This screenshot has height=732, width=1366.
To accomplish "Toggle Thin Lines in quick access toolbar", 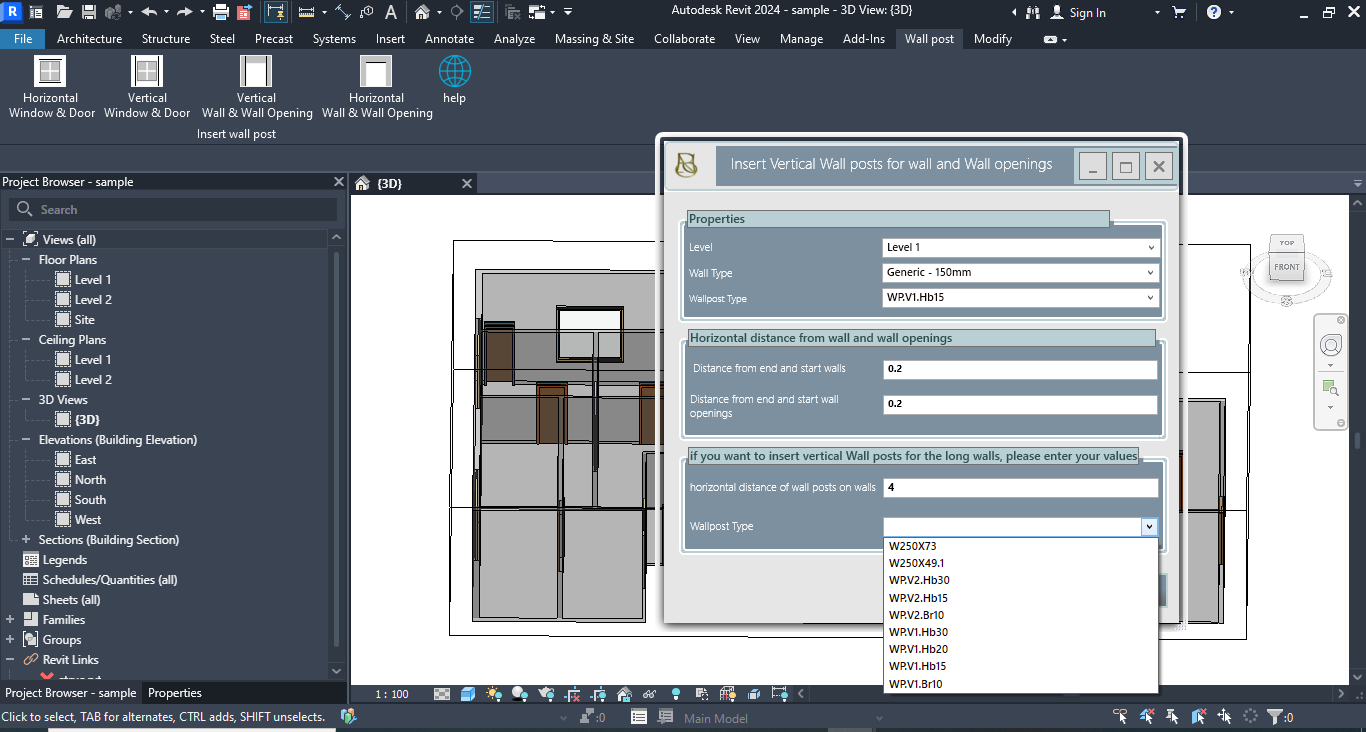I will coord(481,13).
